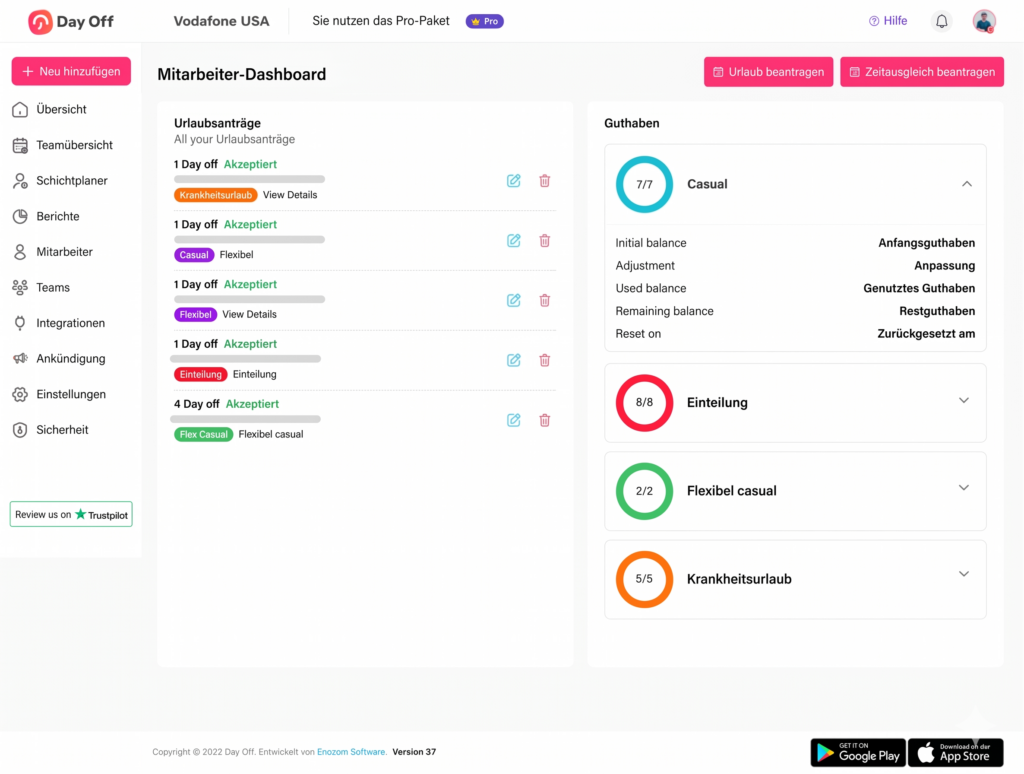This screenshot has height=774, width=1024.
Task: Click the Urlaub beantragen button
Action: click(x=768, y=71)
